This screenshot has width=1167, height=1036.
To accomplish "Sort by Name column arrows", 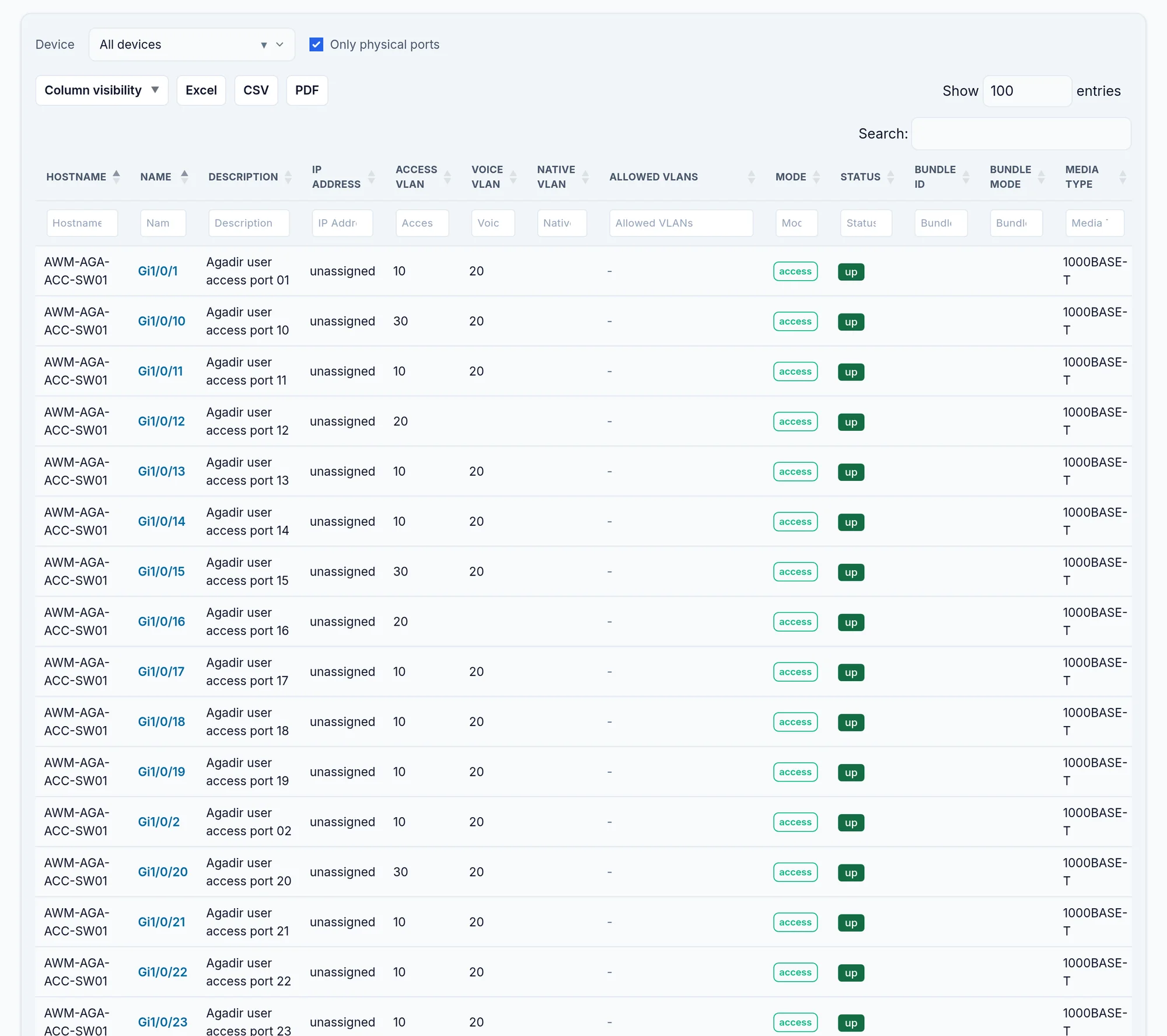I will coord(184,177).
